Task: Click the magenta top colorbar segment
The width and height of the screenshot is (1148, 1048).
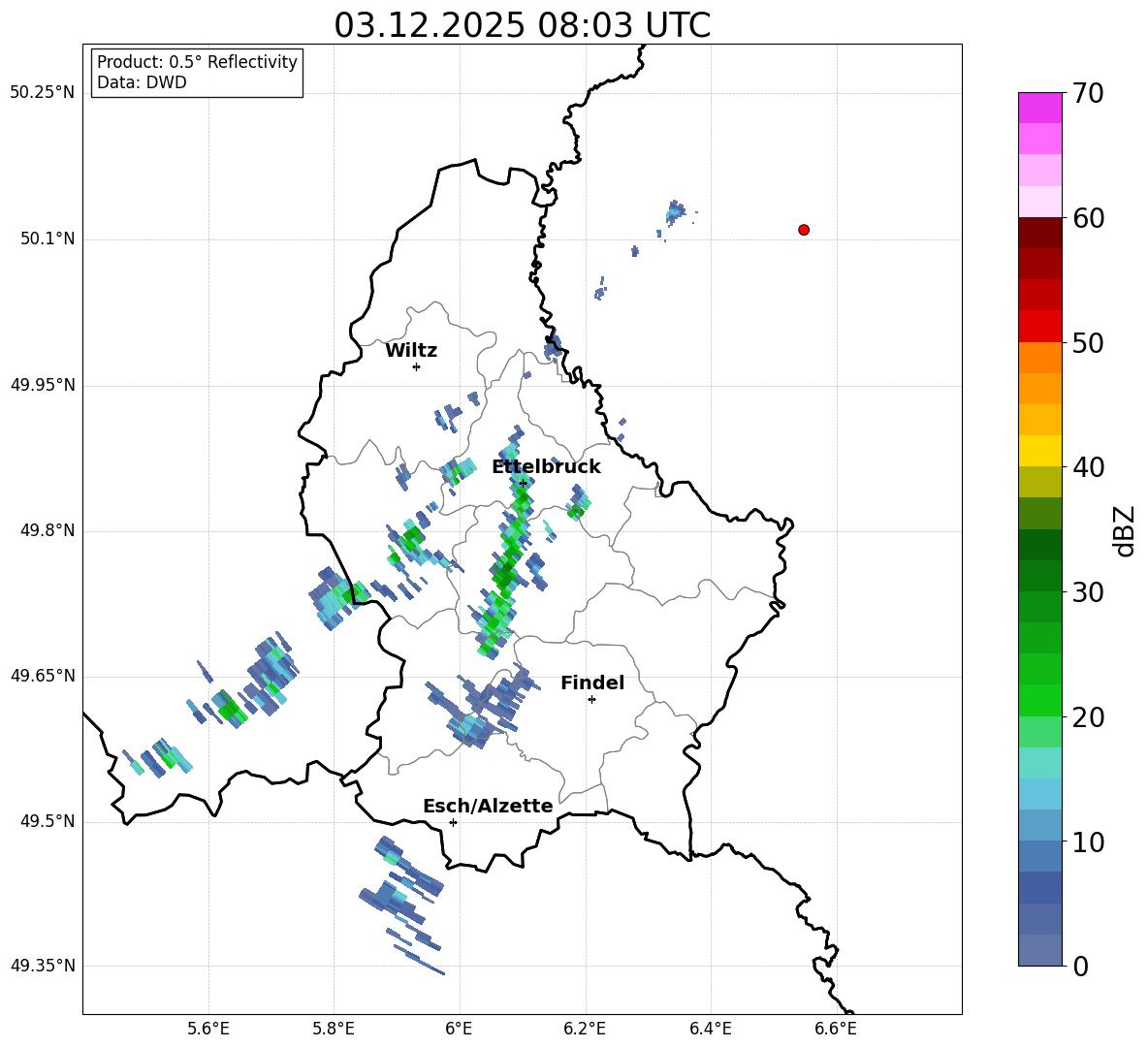Action: [1039, 108]
